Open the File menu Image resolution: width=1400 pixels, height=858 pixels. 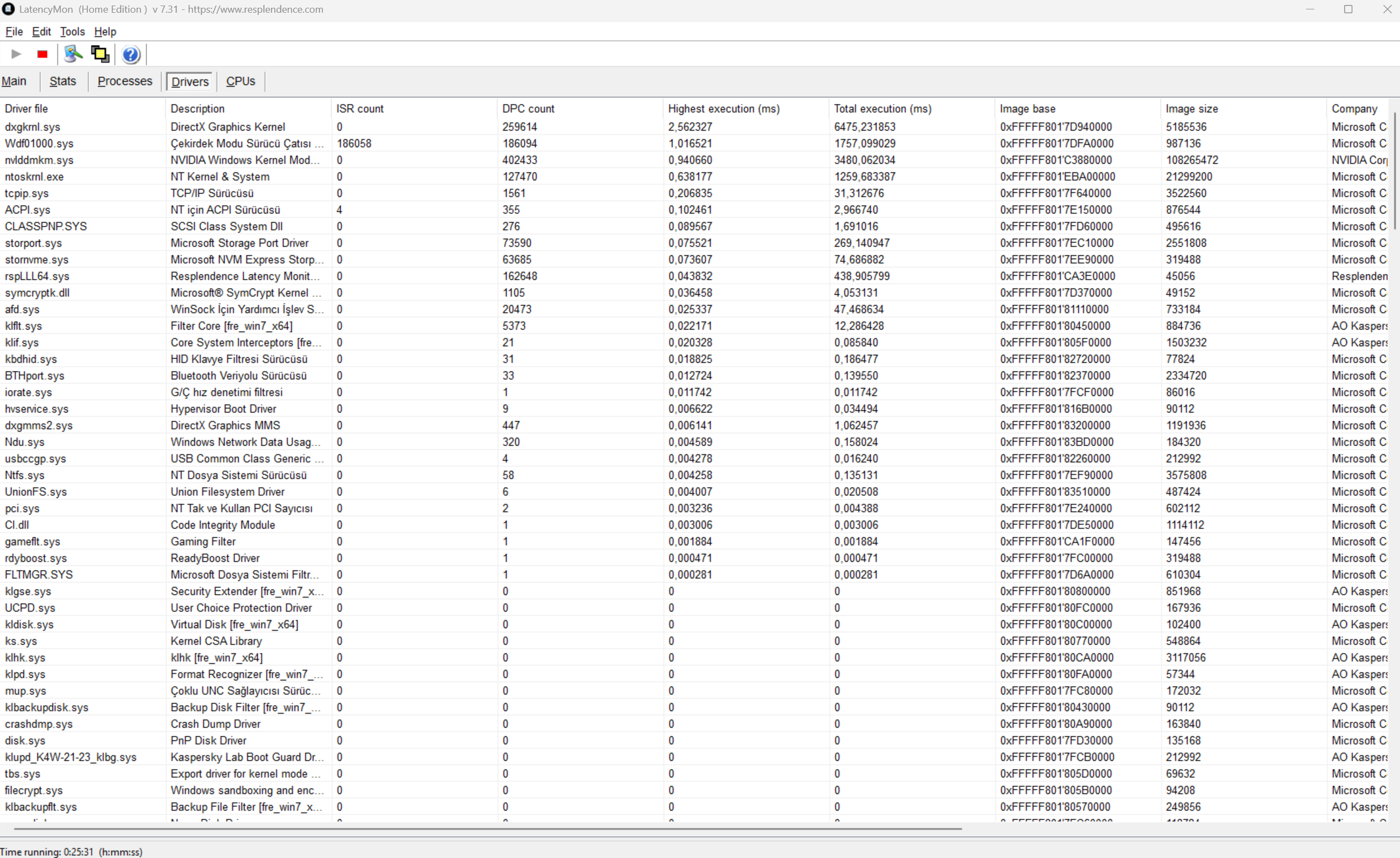14,32
